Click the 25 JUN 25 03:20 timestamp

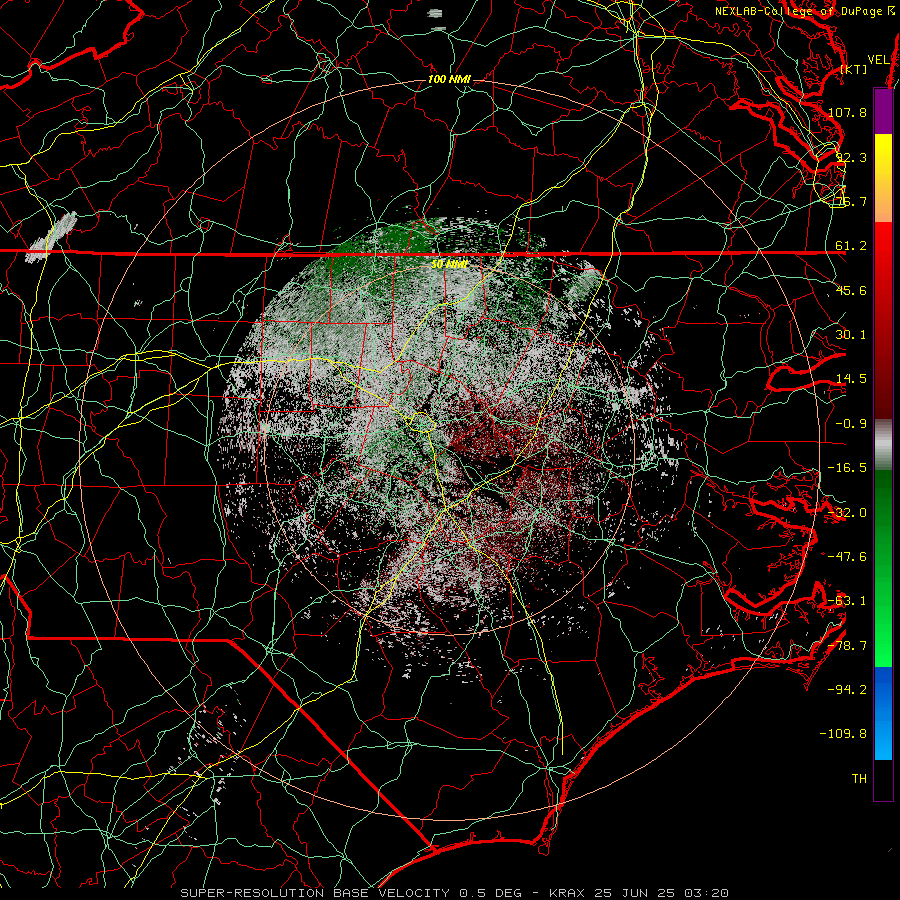[662, 893]
